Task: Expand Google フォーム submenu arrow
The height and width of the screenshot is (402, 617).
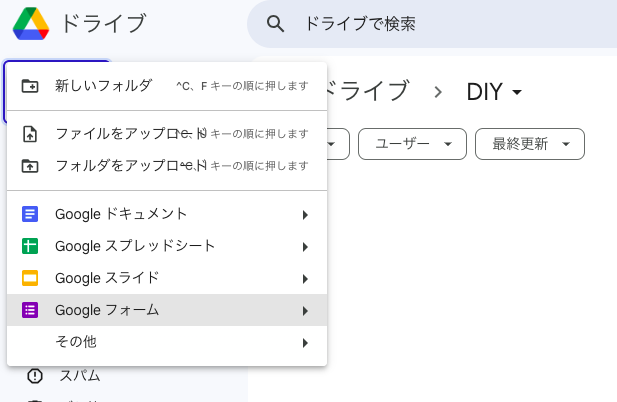Action: [x=305, y=311]
